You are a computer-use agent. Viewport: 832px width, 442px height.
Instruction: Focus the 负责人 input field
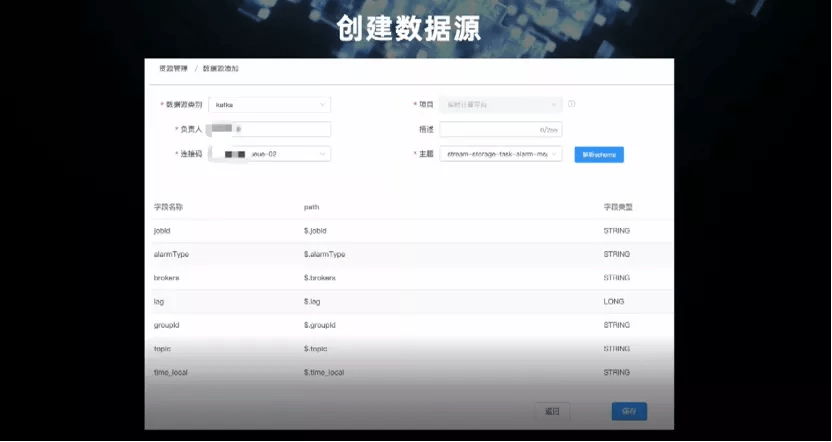point(270,129)
